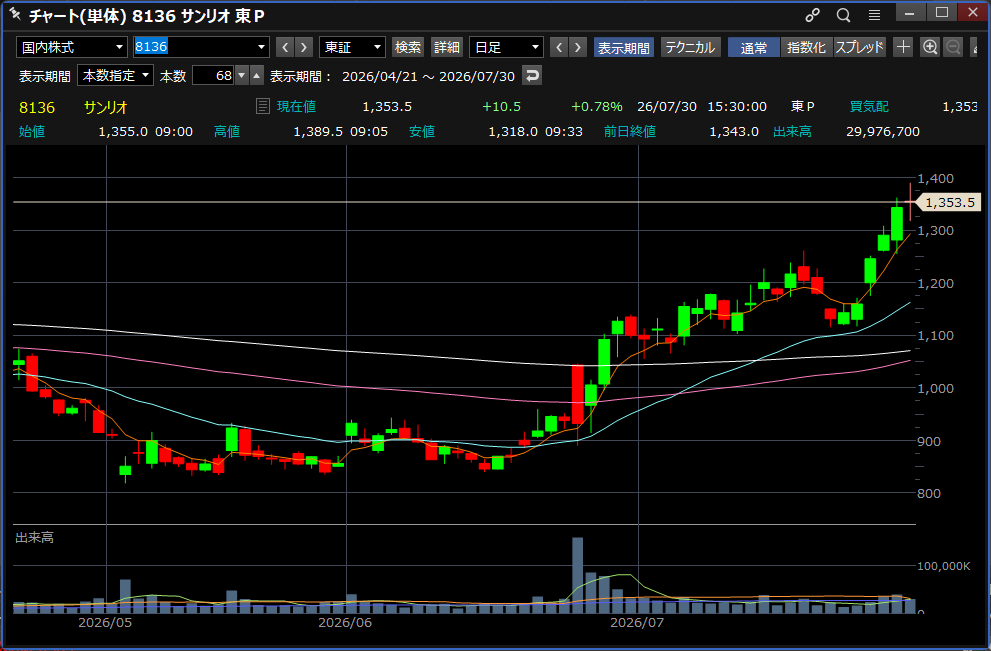Click the news document icon beside 現在値
Image resolution: width=991 pixels, height=651 pixels.
263,106
